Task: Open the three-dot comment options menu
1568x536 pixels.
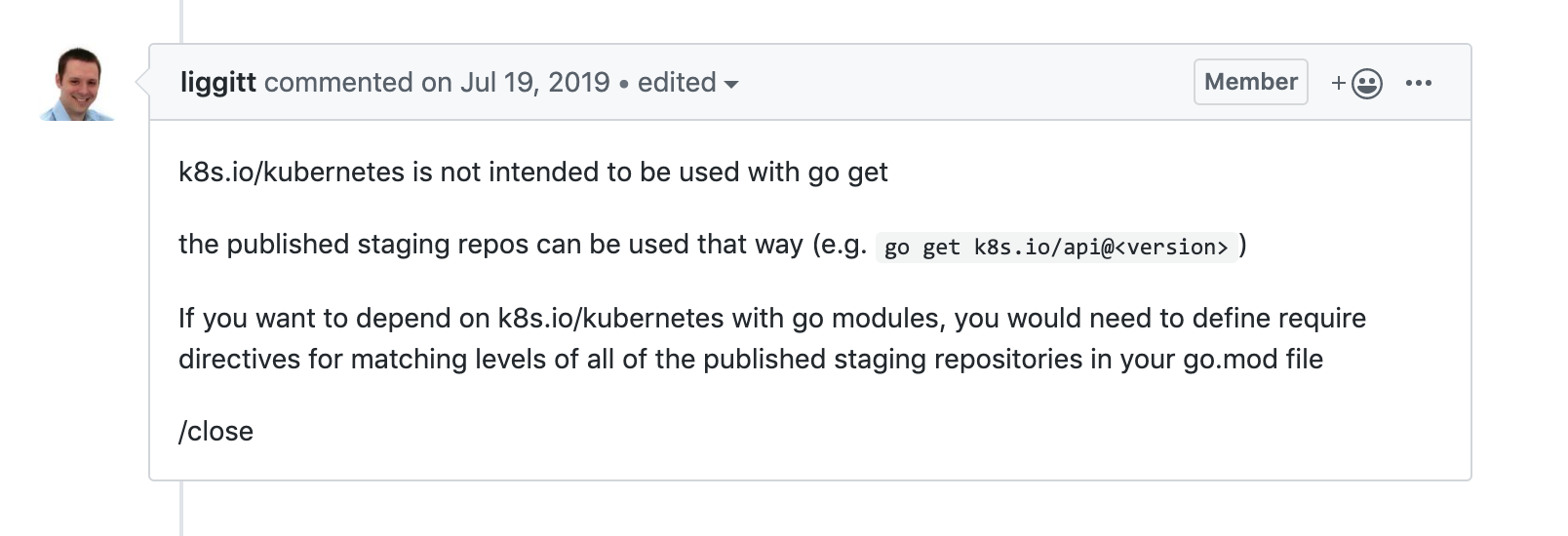Action: (x=1418, y=83)
